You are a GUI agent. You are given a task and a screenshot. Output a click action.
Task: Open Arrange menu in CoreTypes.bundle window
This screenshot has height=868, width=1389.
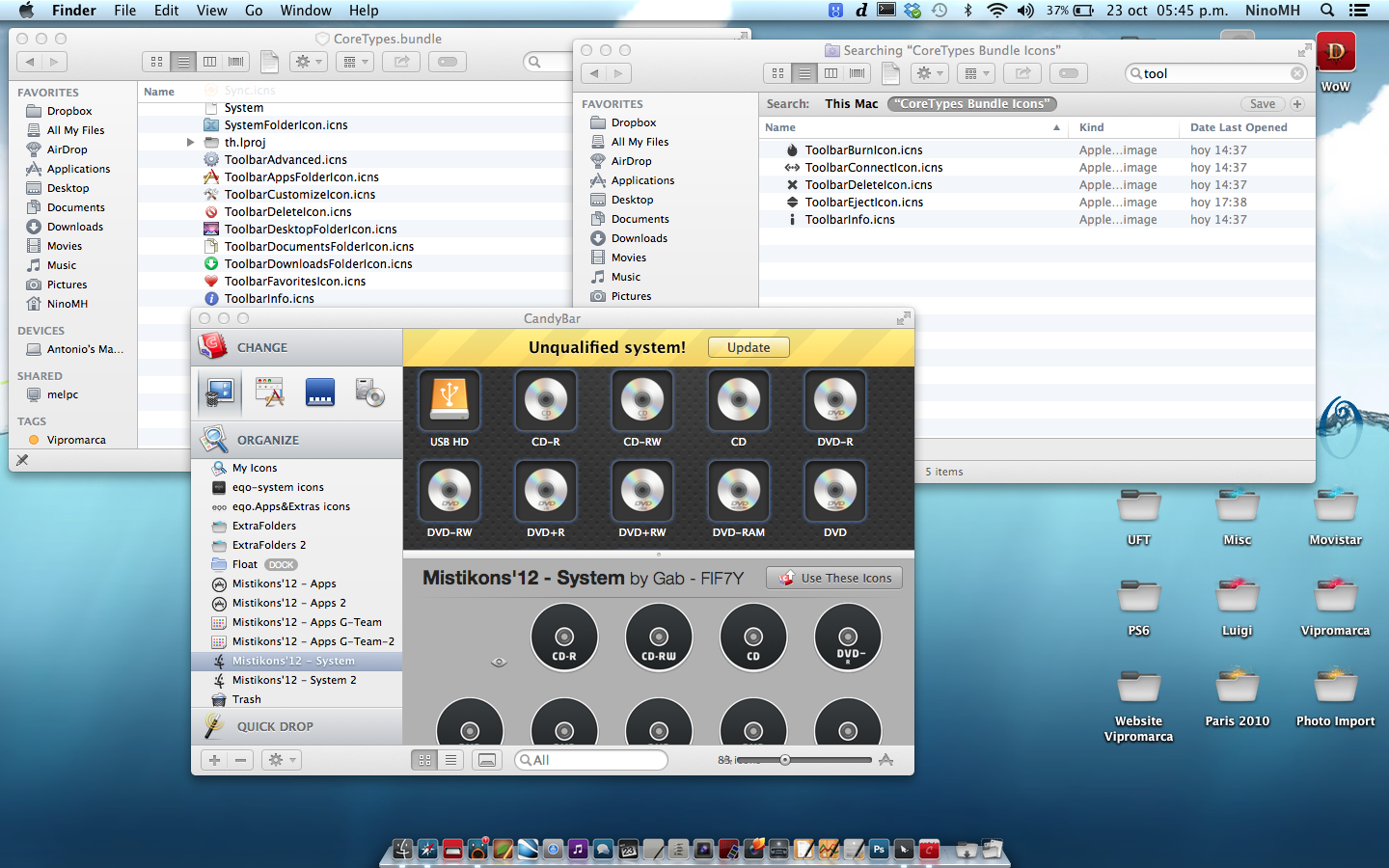pos(356,62)
